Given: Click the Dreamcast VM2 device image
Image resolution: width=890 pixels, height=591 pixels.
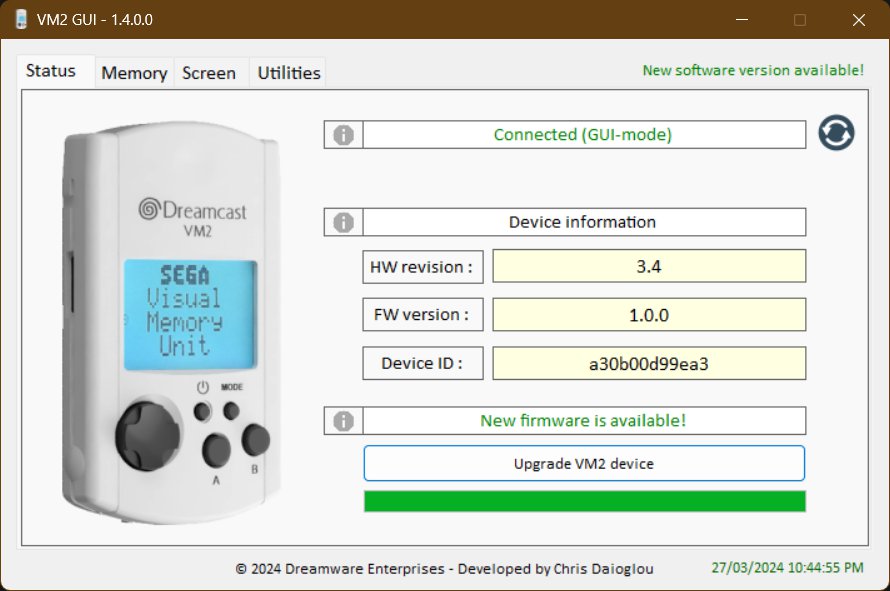Looking at the screenshot, I should (x=170, y=322).
